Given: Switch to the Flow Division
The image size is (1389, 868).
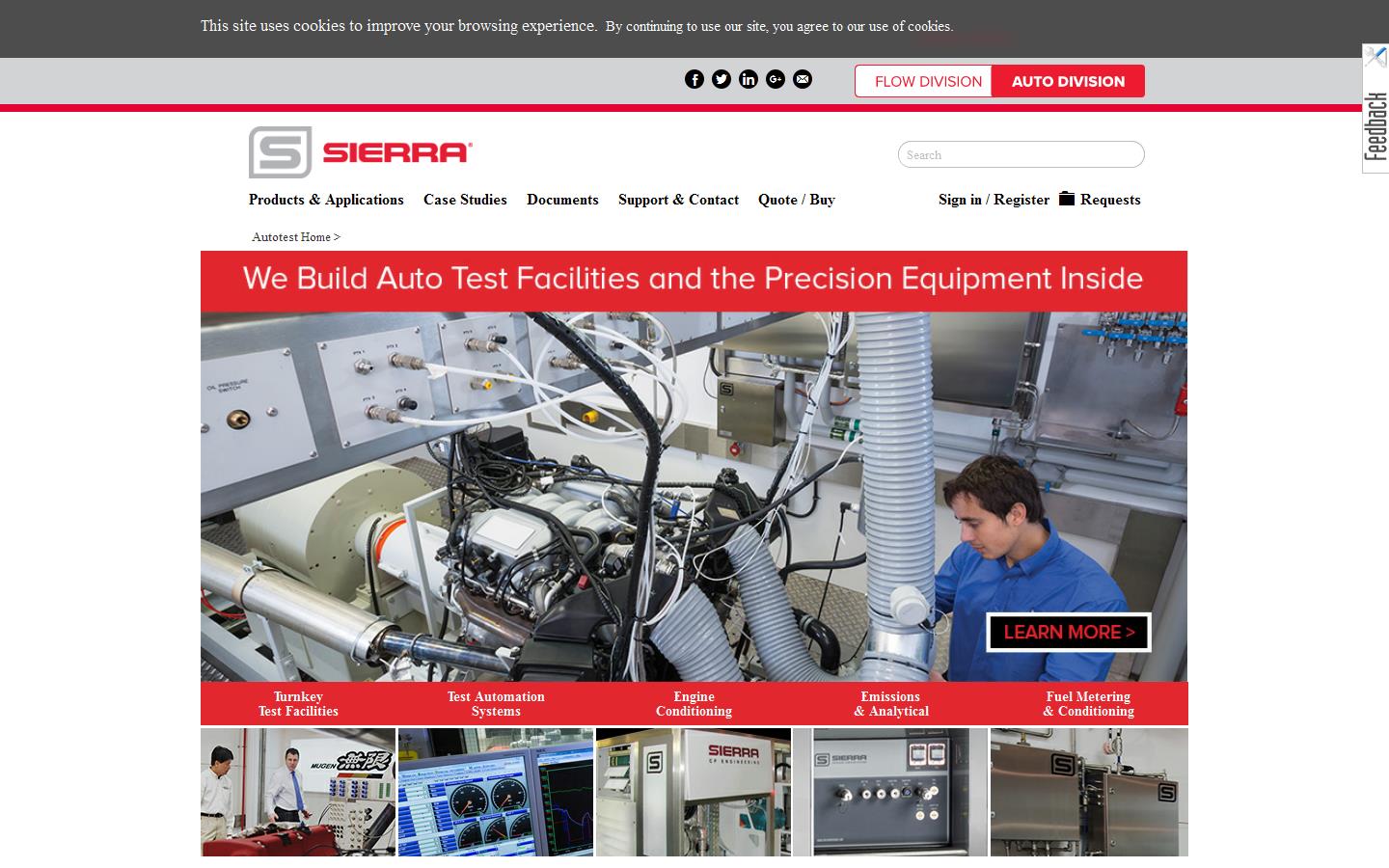Looking at the screenshot, I should [923, 81].
